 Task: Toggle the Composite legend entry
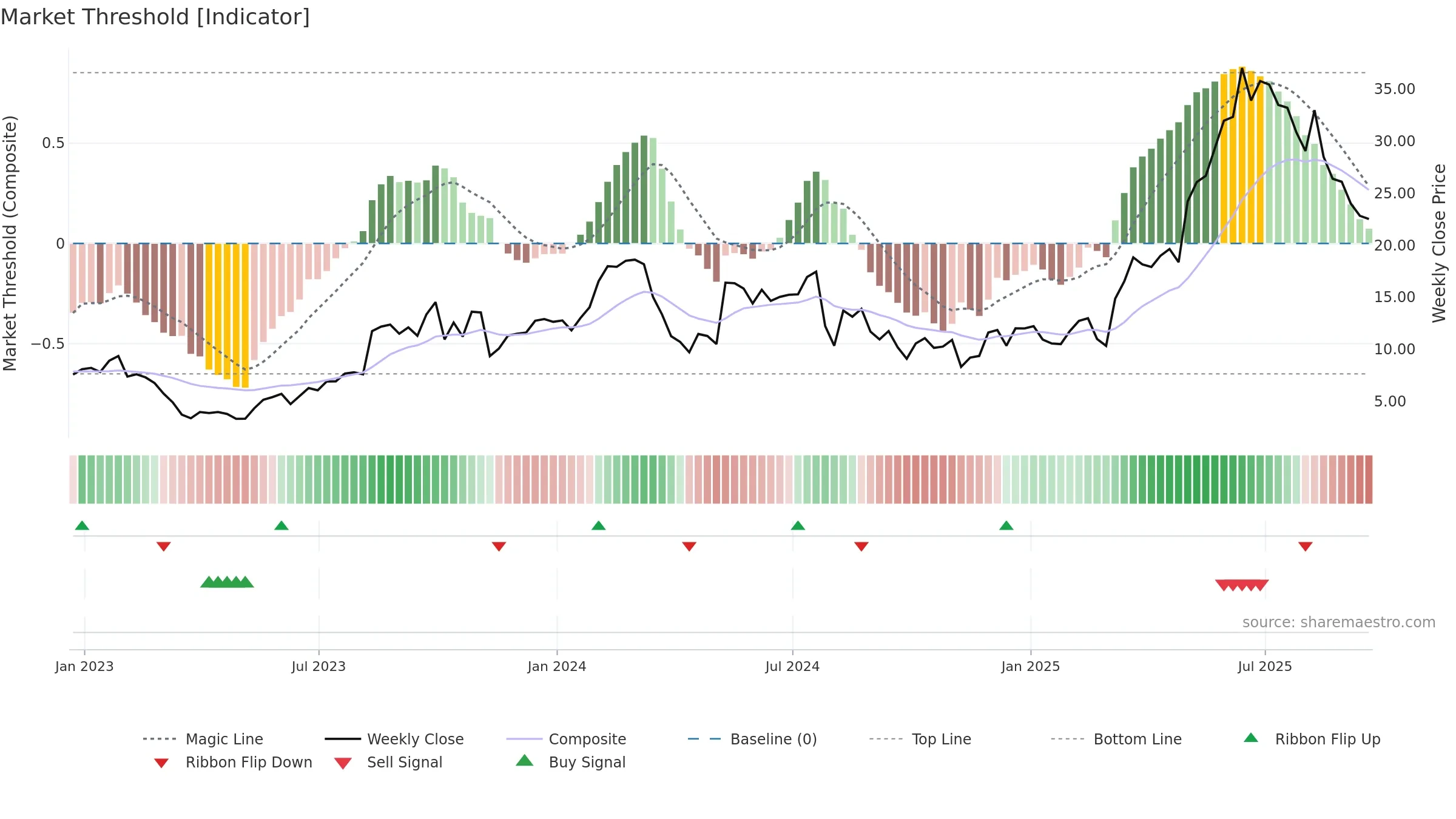tap(566, 739)
